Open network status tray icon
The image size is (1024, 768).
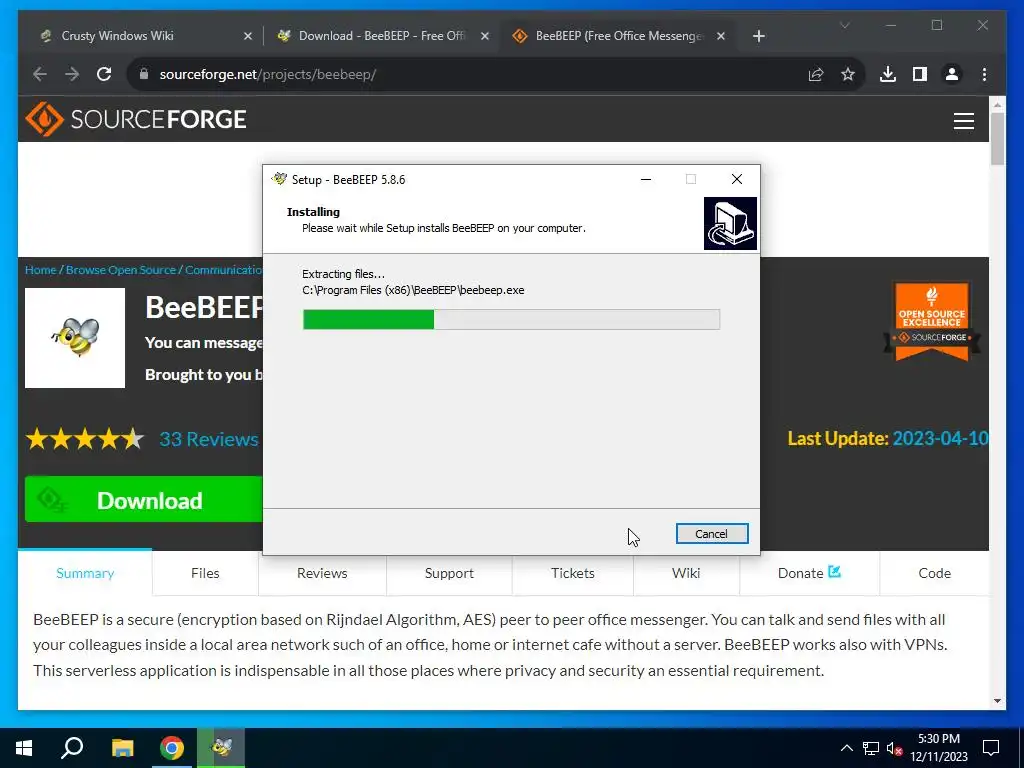[871, 748]
